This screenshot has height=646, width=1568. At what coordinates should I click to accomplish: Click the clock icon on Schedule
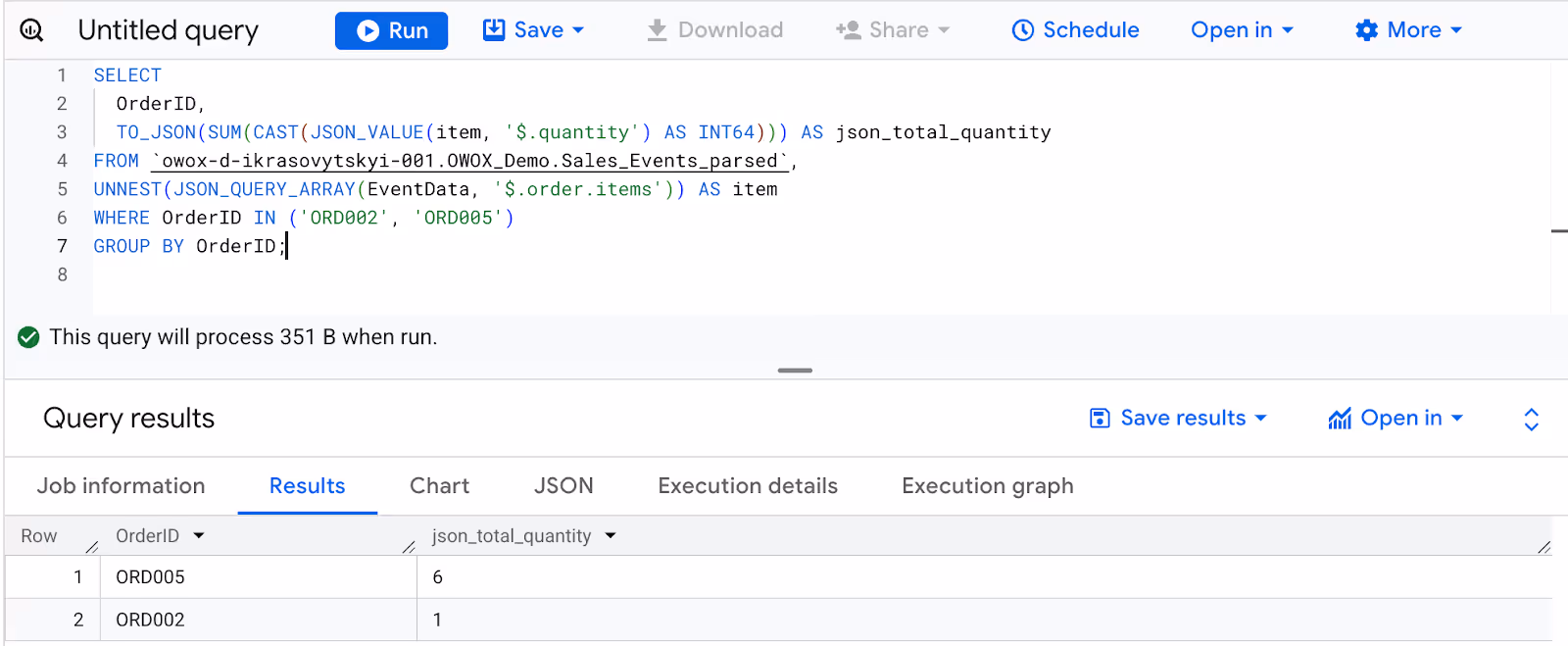[1022, 30]
